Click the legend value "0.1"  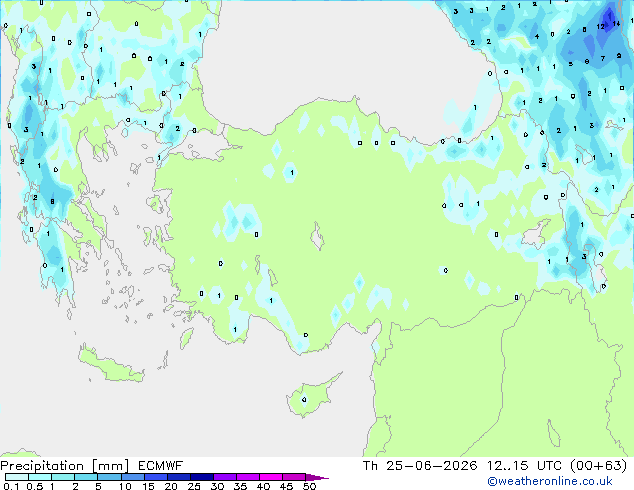pyautogui.click(x=11, y=486)
